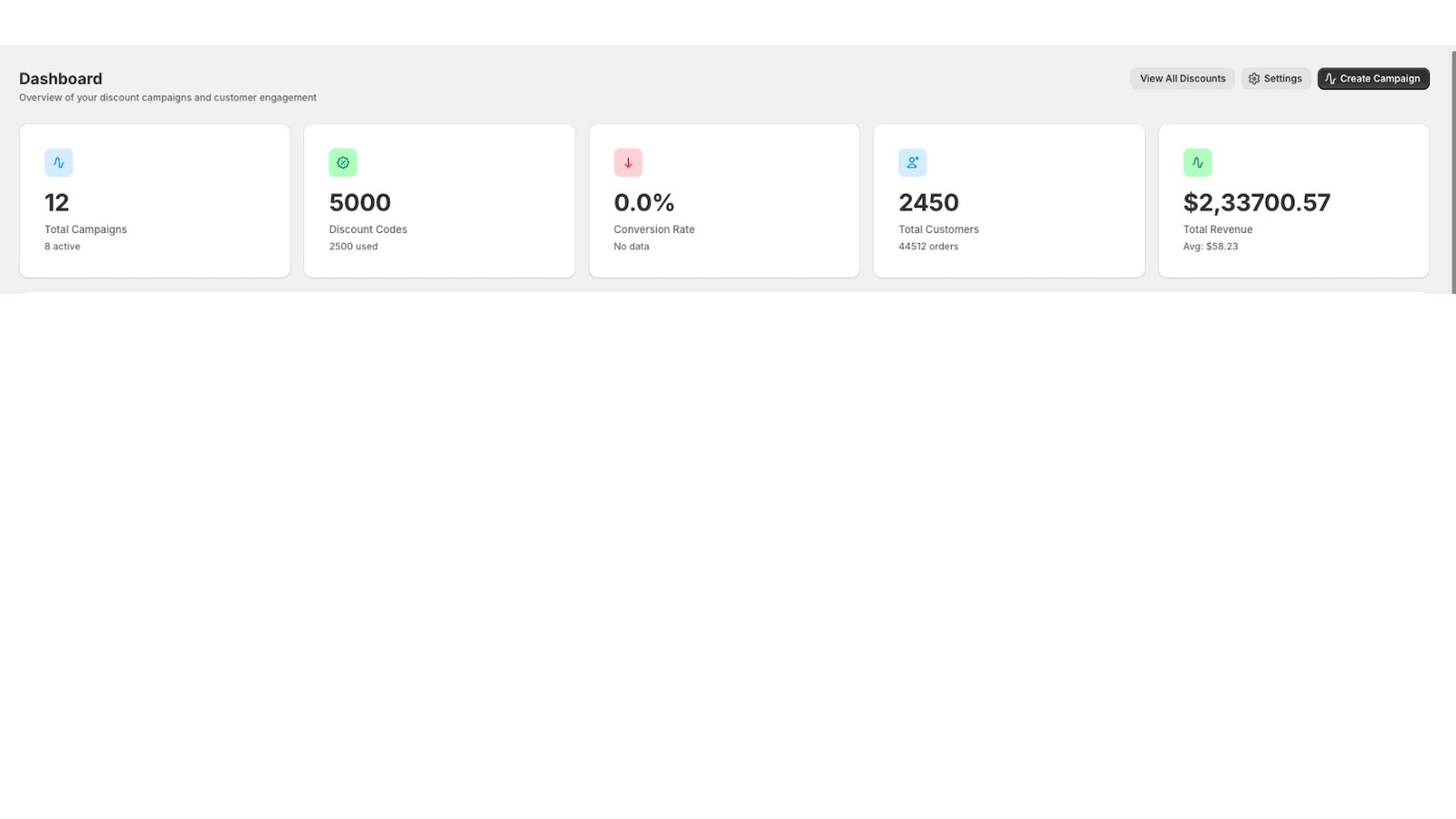Click the Total Campaigns activity icon
Image resolution: width=1456 pixels, height=819 pixels.
point(58,163)
